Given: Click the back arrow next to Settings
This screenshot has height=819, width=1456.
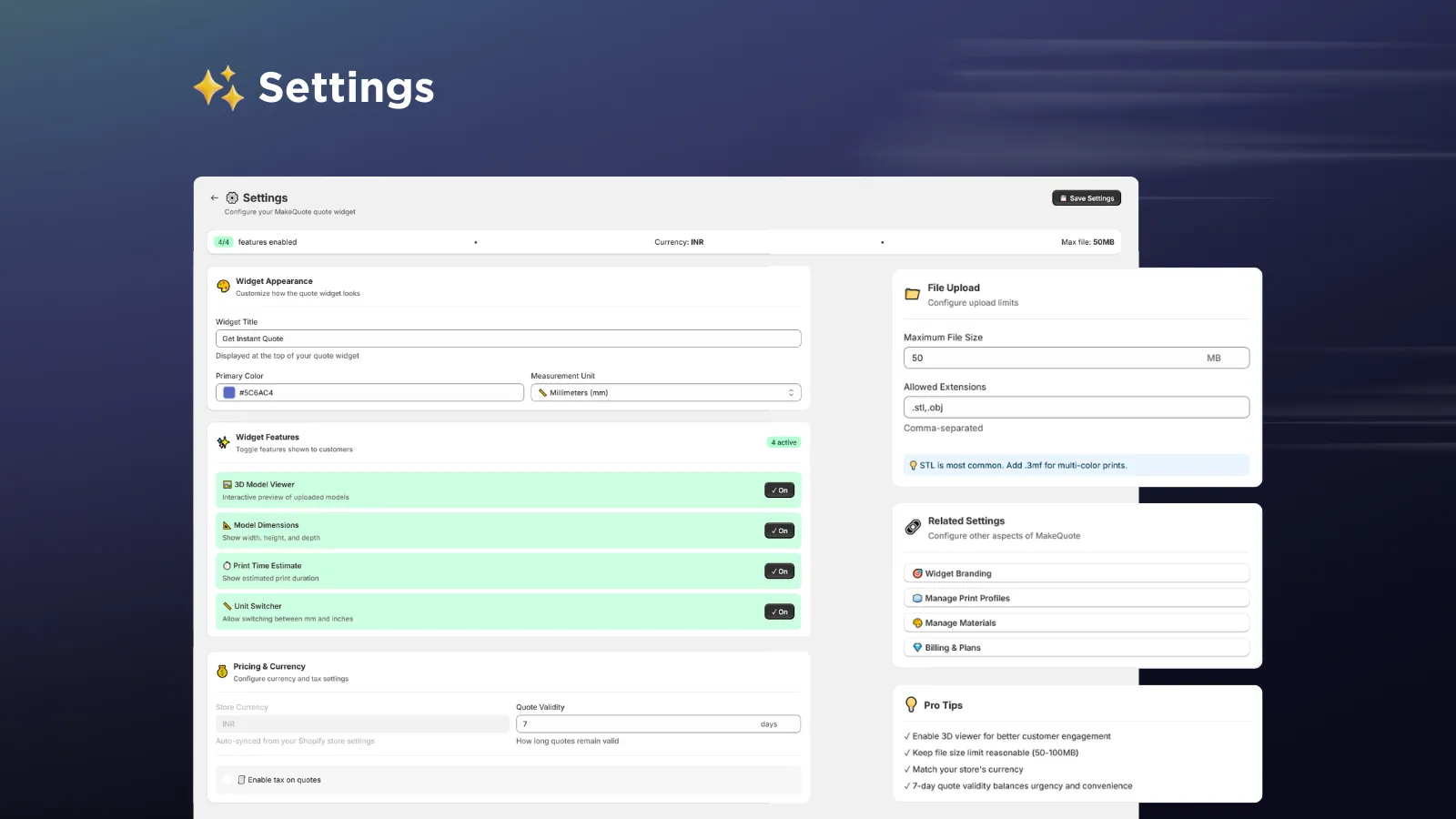Looking at the screenshot, I should [215, 197].
